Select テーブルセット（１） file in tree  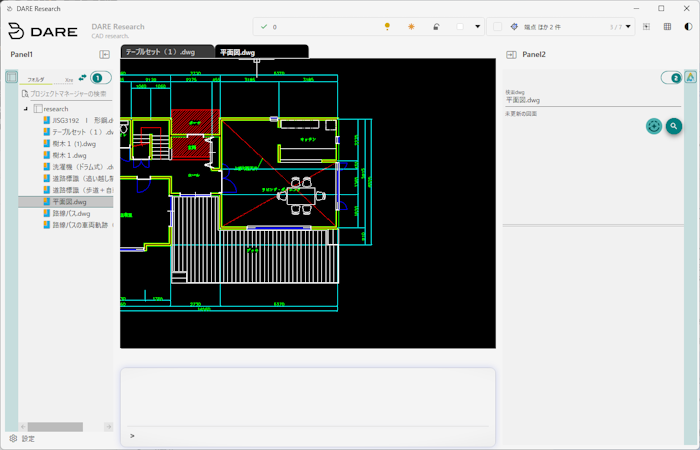tap(82, 132)
